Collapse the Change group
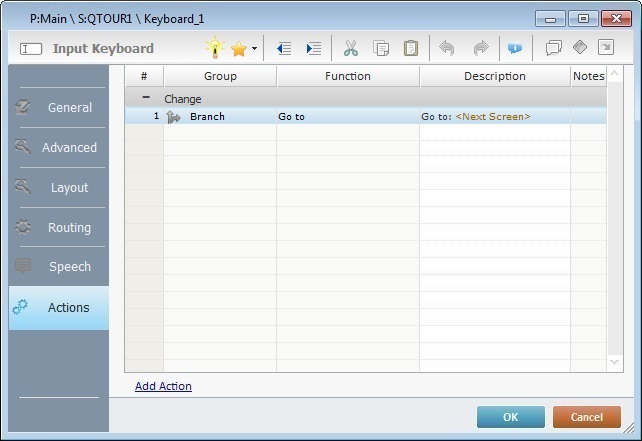 click(x=146, y=99)
